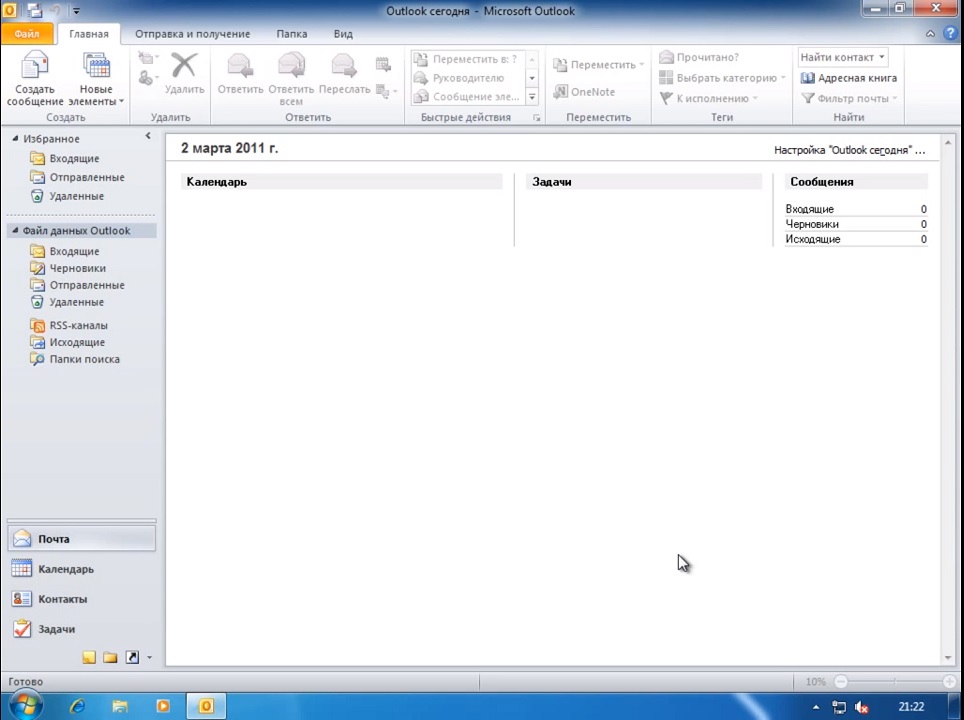The height and width of the screenshot is (720, 964).
Task: Collapse the Файл данных Outlook tree
Action: pyautogui.click(x=16, y=231)
